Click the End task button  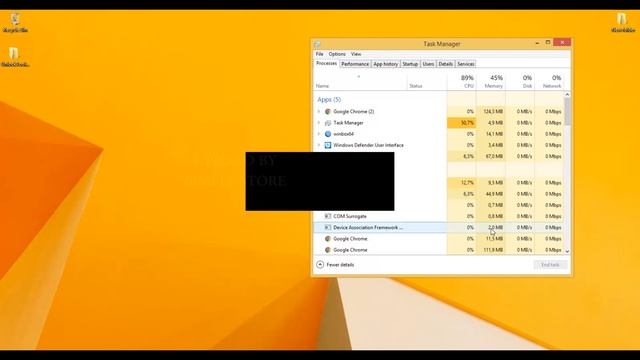[550, 265]
